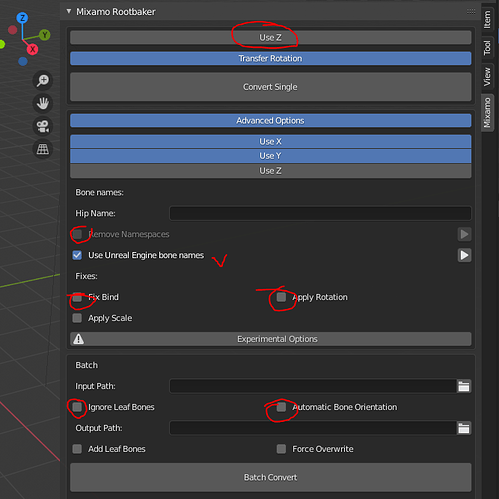Click the Convert Single button
Viewport: 499px width, 499px height.
(271, 87)
